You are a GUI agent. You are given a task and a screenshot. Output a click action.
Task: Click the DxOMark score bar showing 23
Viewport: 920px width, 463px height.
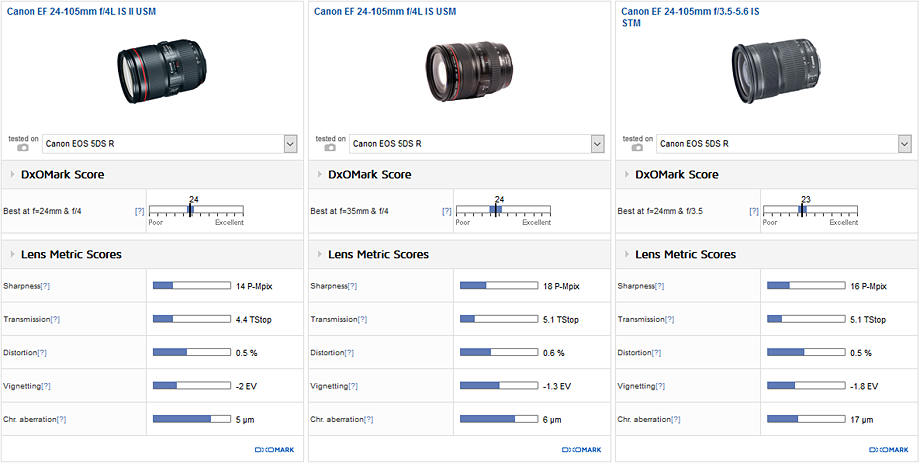click(x=811, y=209)
